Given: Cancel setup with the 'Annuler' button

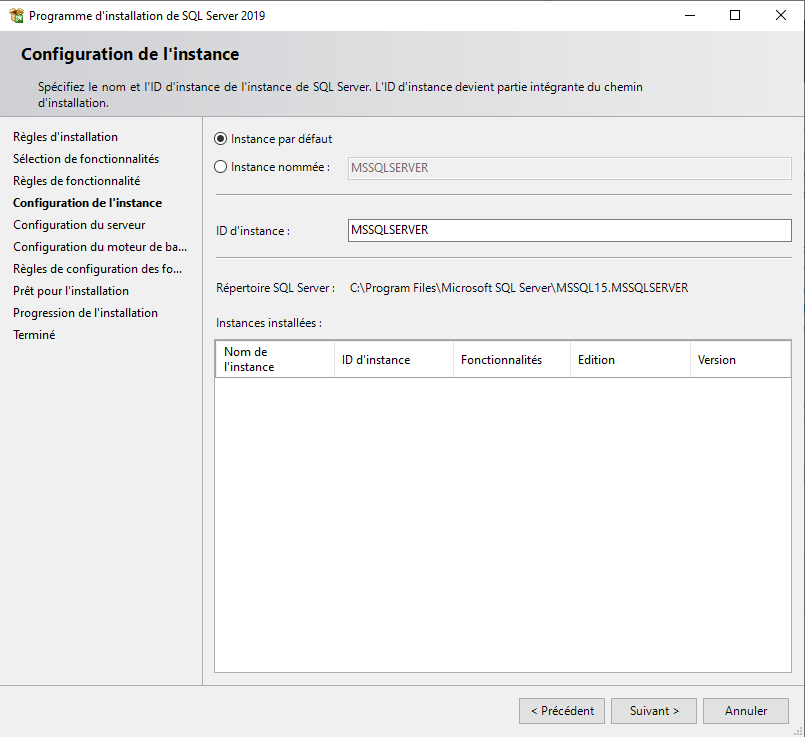Looking at the screenshot, I should click(x=746, y=711).
